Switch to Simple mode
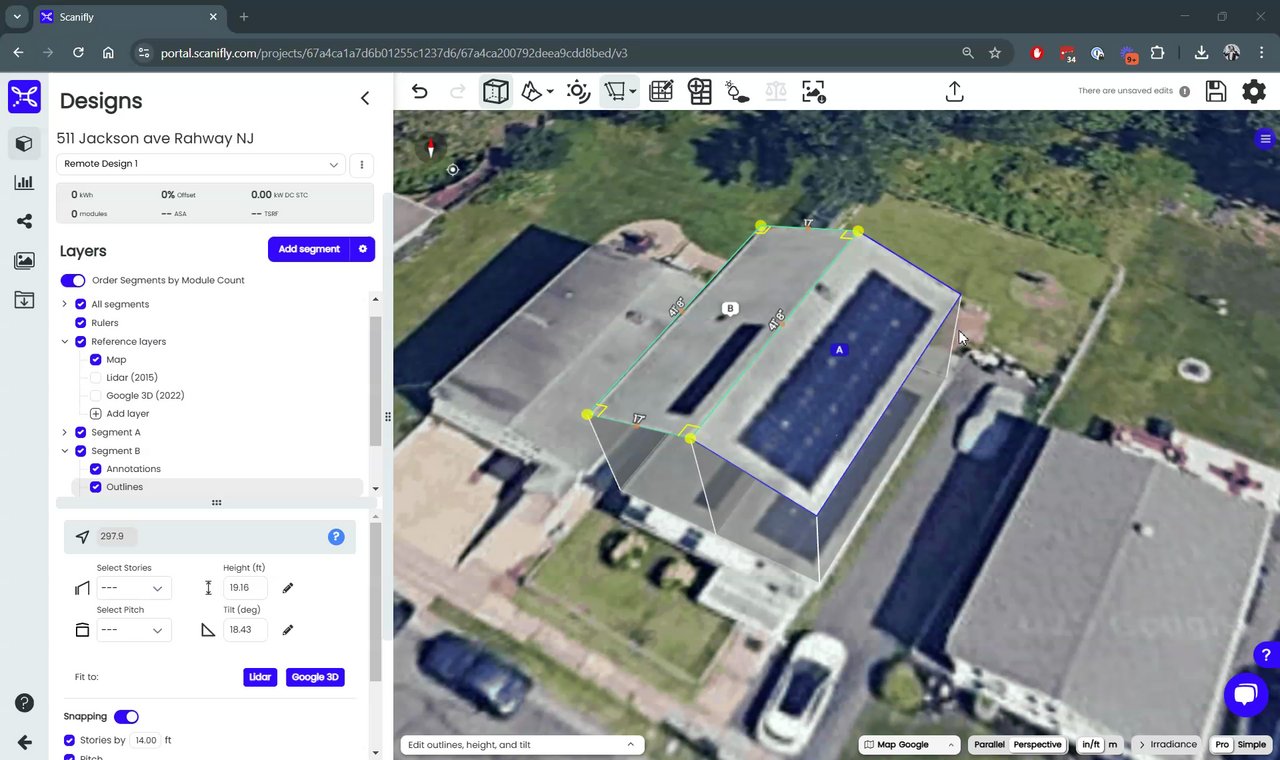This screenshot has width=1280, height=760. click(1252, 745)
